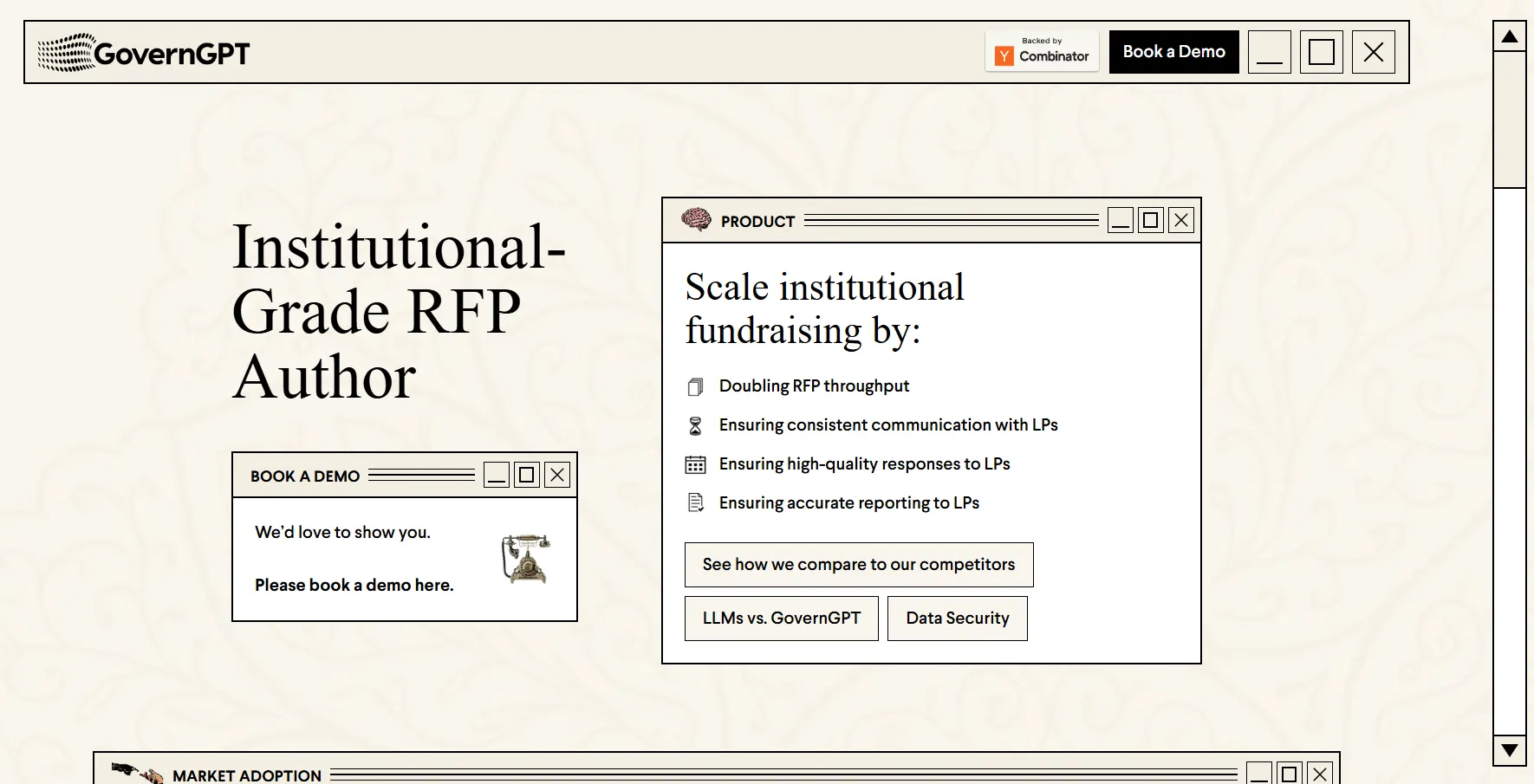Click Please book a demo here link

coord(354,586)
